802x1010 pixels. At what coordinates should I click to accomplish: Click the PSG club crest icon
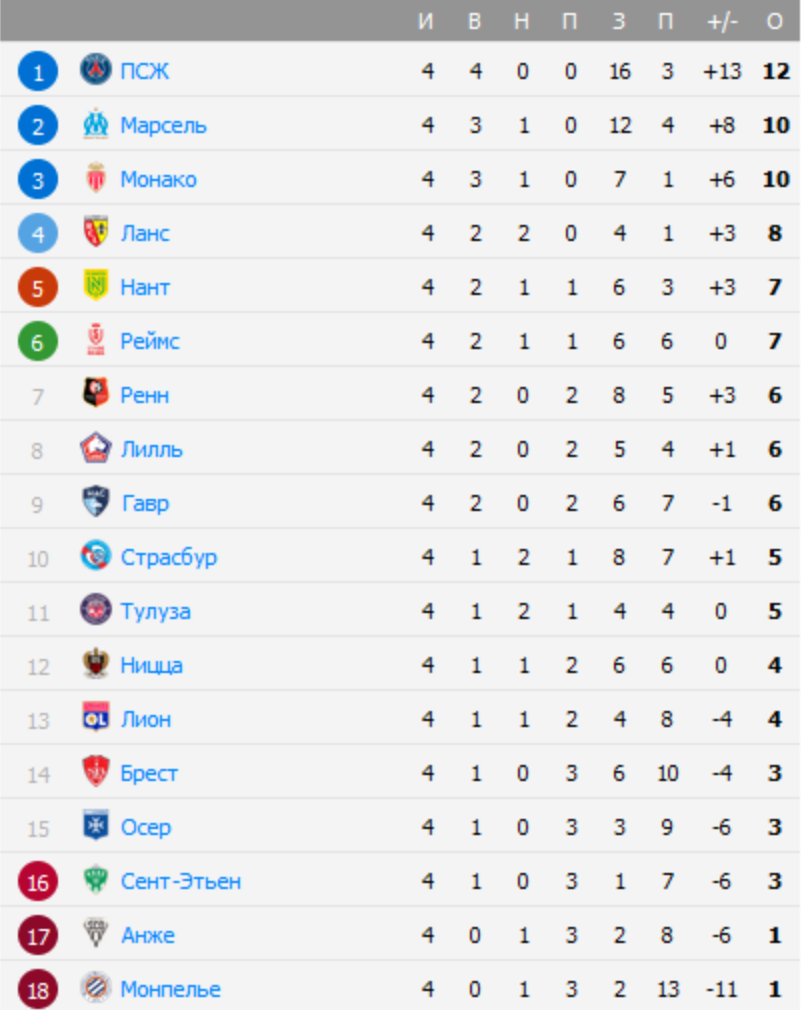pyautogui.click(x=96, y=71)
